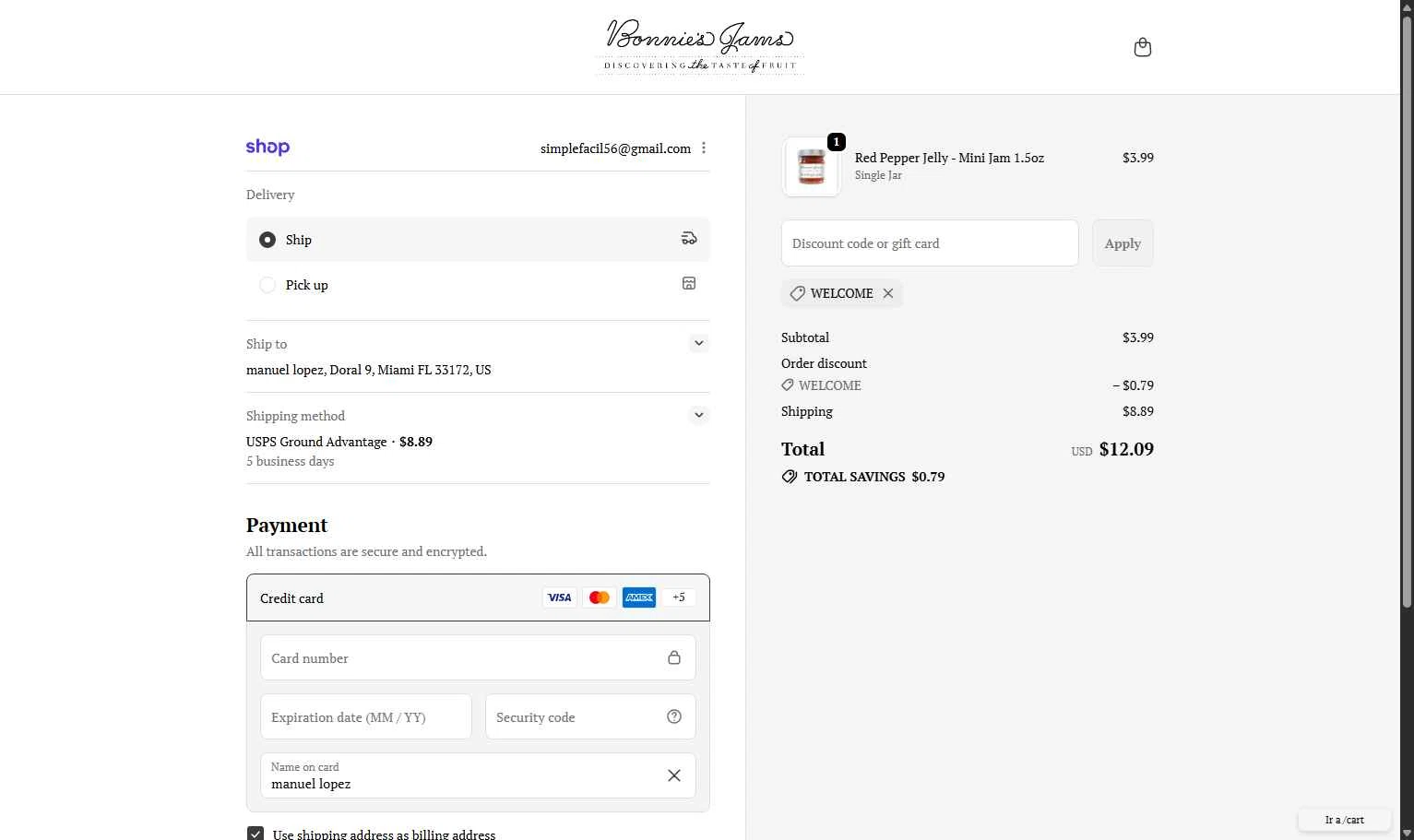
Task: Click the total amount $12.09
Action: pos(1126,449)
